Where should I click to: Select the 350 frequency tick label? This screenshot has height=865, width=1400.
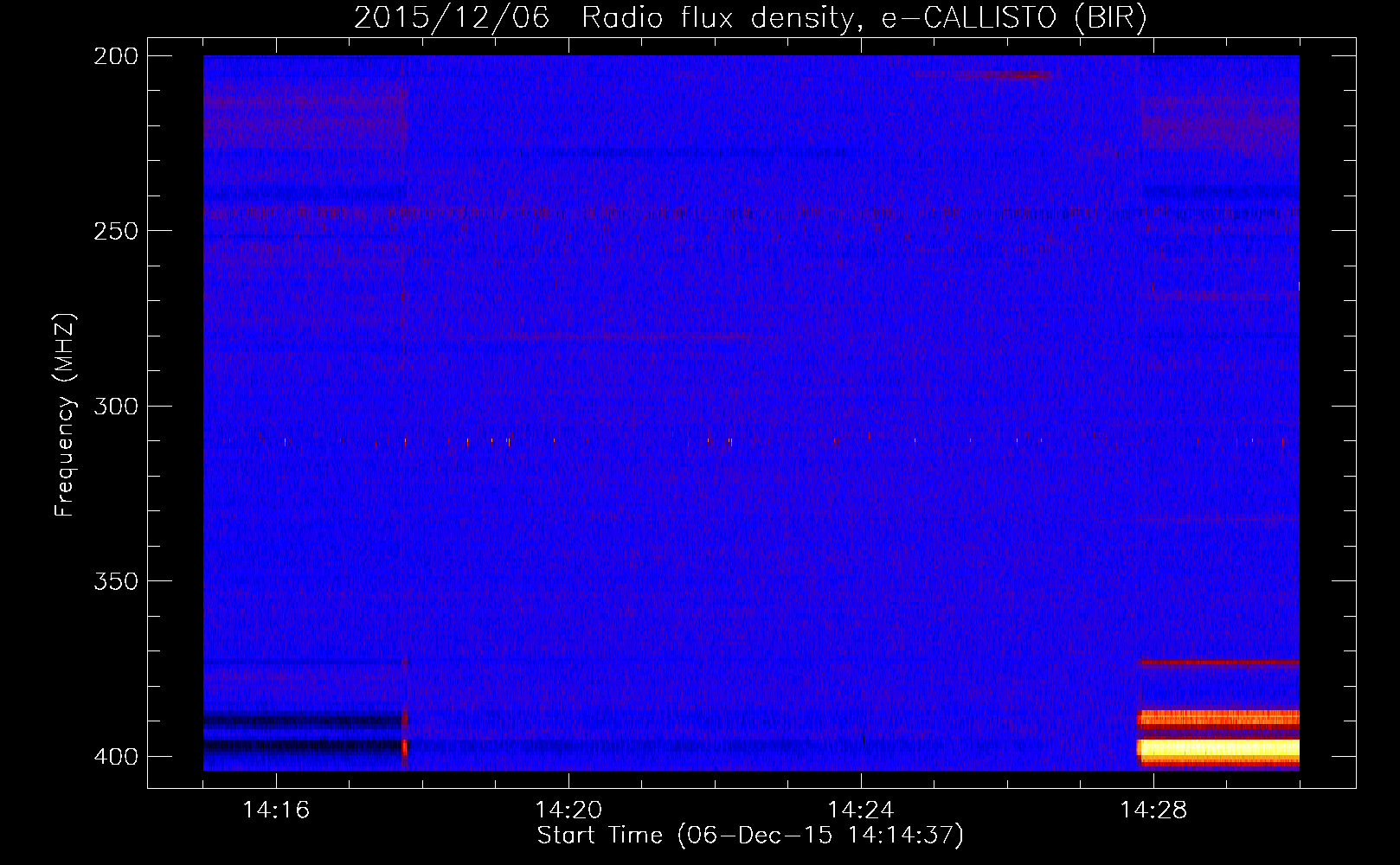116,581
